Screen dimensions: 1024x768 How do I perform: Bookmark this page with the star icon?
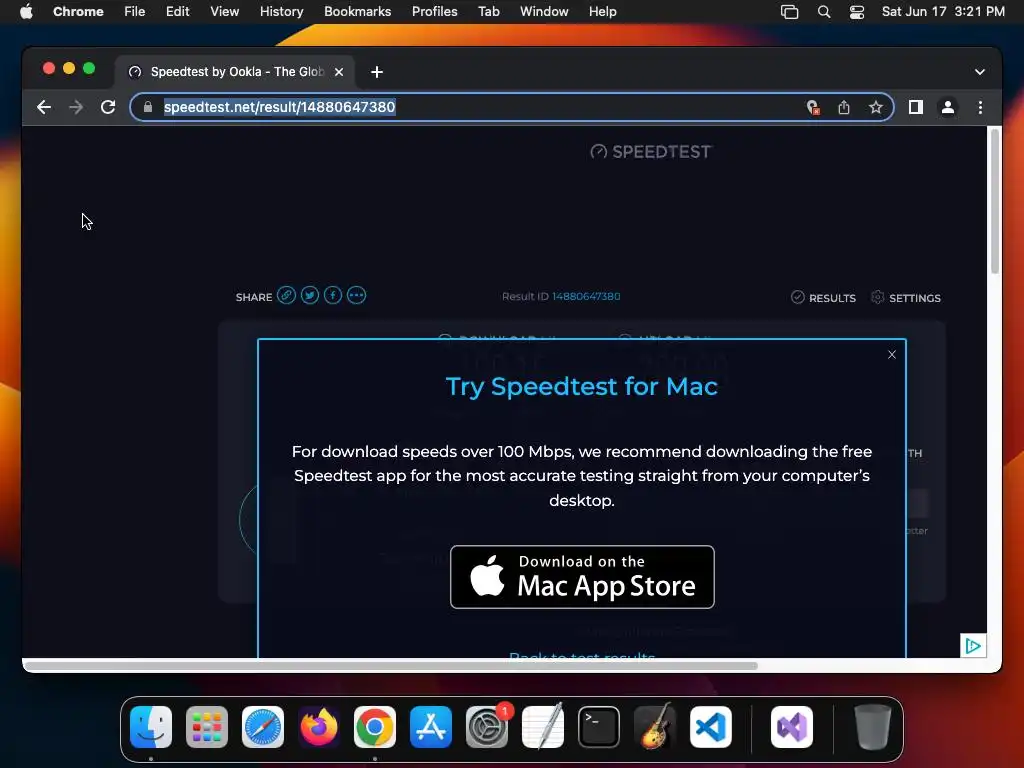(x=876, y=107)
